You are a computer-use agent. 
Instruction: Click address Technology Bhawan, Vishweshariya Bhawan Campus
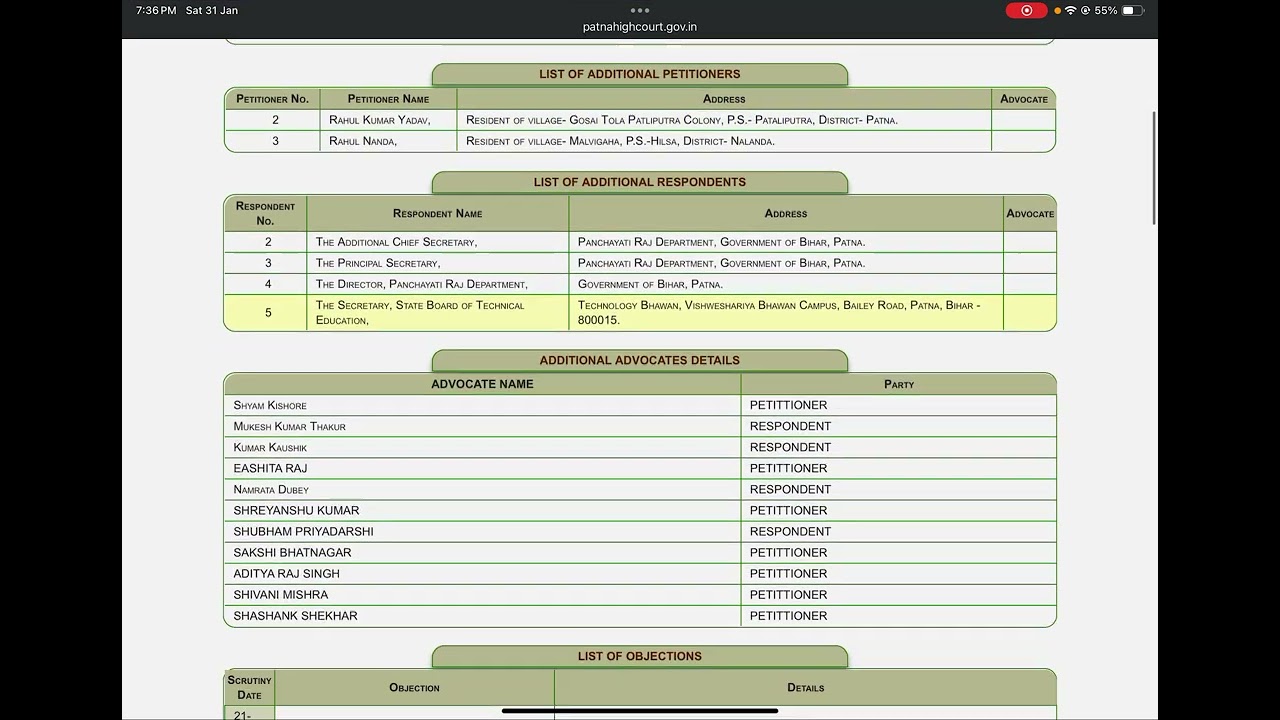(779, 312)
